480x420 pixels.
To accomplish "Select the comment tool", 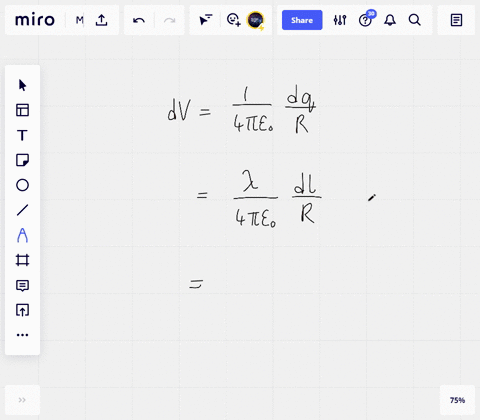I will [x=22, y=285].
